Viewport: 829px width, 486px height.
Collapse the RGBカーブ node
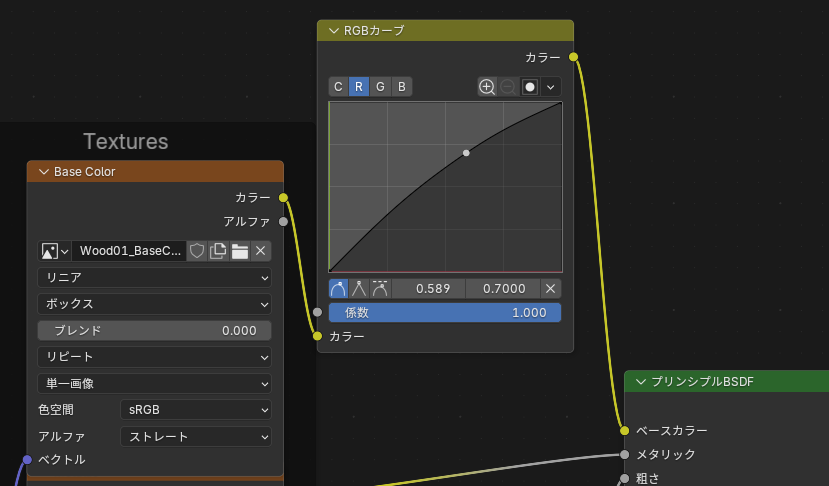(331, 31)
